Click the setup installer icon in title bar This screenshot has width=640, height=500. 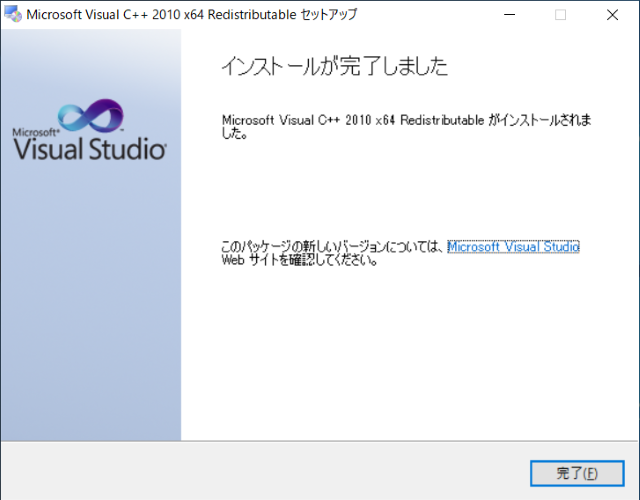13,14
